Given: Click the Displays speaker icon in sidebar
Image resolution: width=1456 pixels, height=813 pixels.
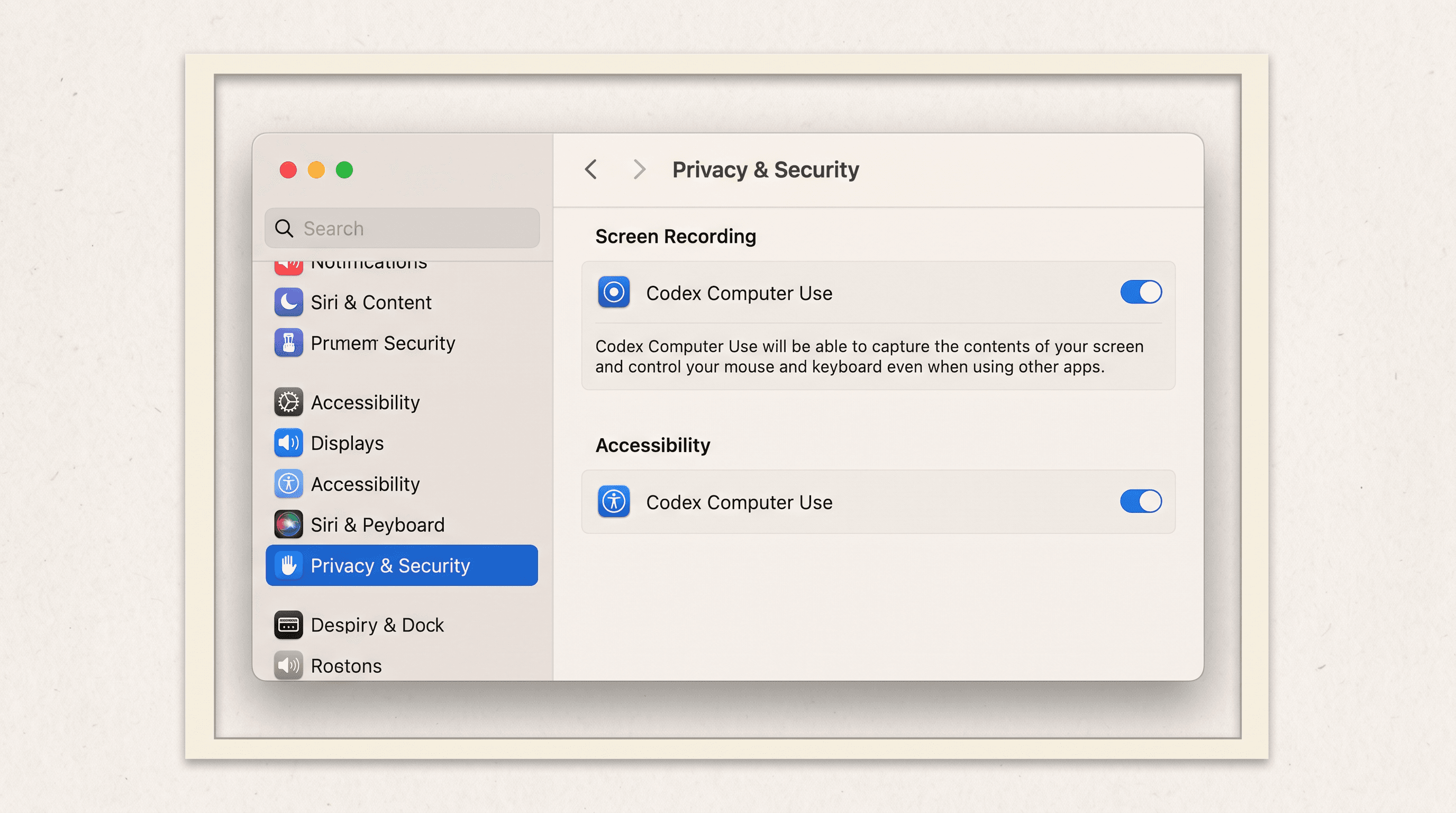Looking at the screenshot, I should pyautogui.click(x=288, y=442).
